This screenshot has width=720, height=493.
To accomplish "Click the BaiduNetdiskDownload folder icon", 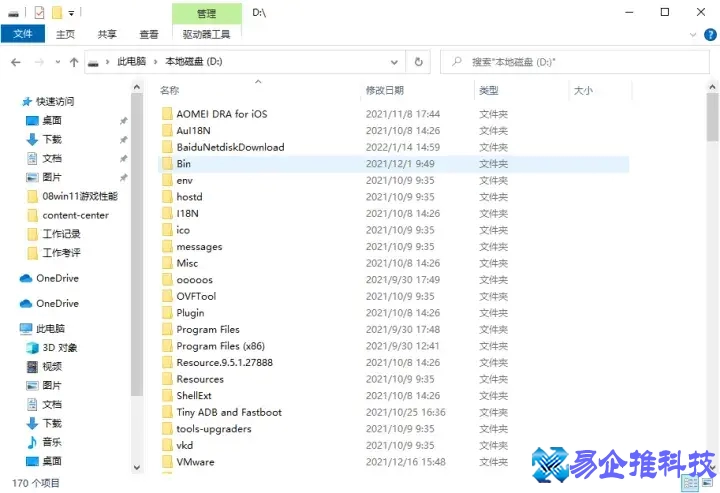I will (x=167, y=147).
